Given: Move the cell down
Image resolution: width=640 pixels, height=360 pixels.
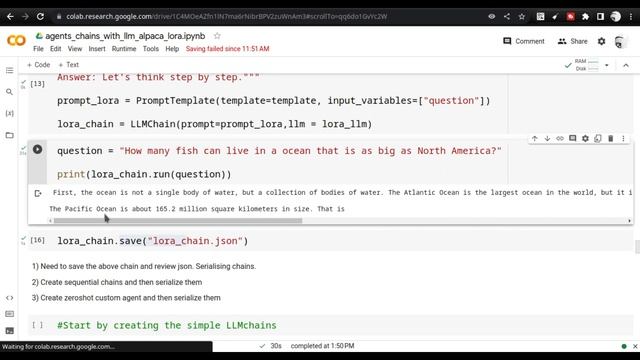Looking at the screenshot, I should [x=547, y=138].
